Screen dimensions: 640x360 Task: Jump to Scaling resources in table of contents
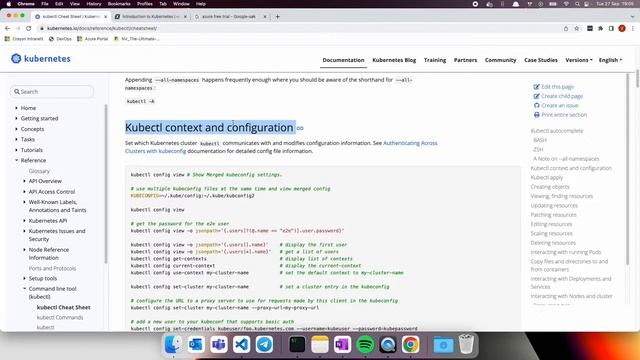(551, 233)
